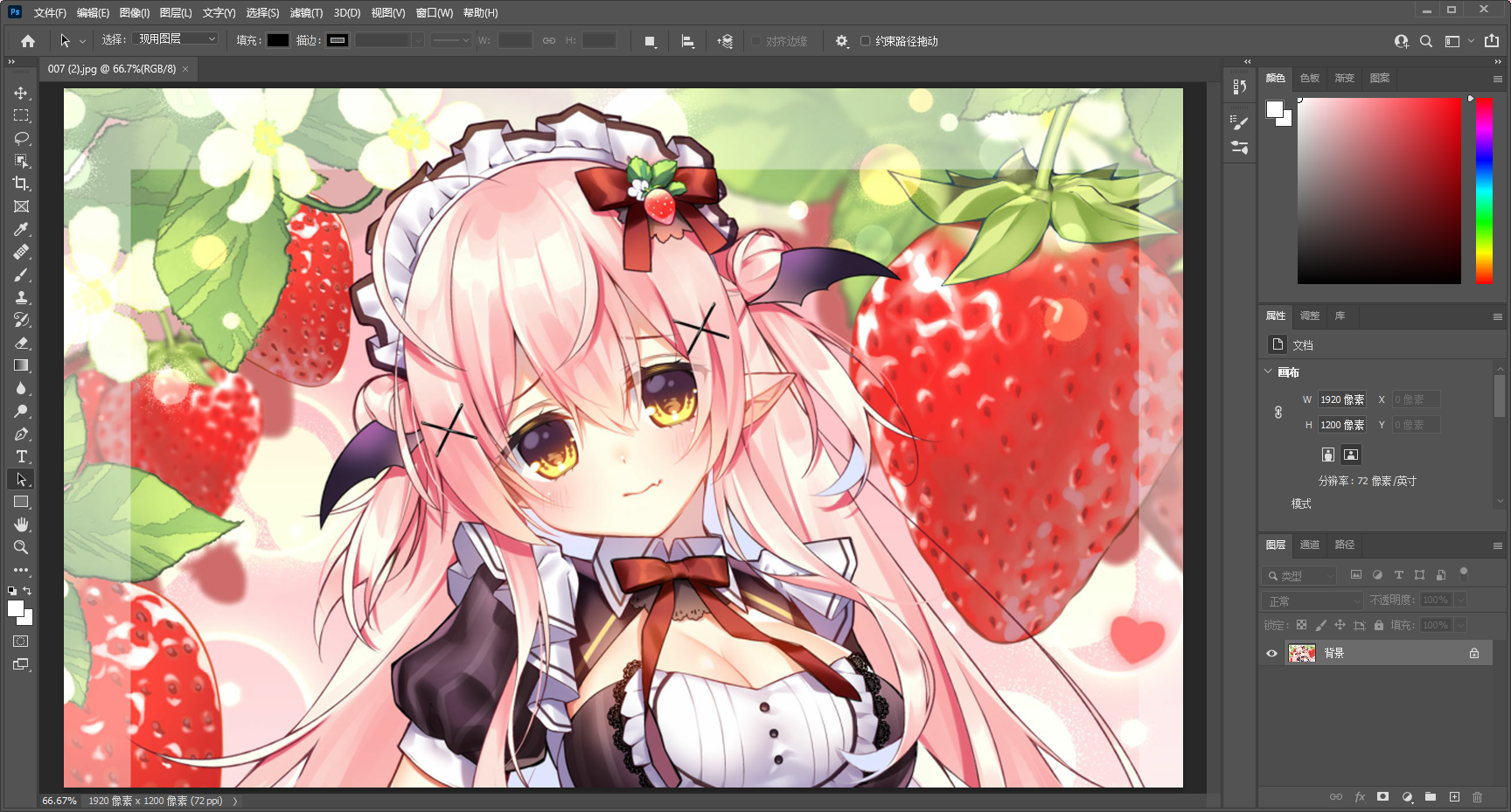
Task: Select the Object Selection tool
Action: click(21, 161)
